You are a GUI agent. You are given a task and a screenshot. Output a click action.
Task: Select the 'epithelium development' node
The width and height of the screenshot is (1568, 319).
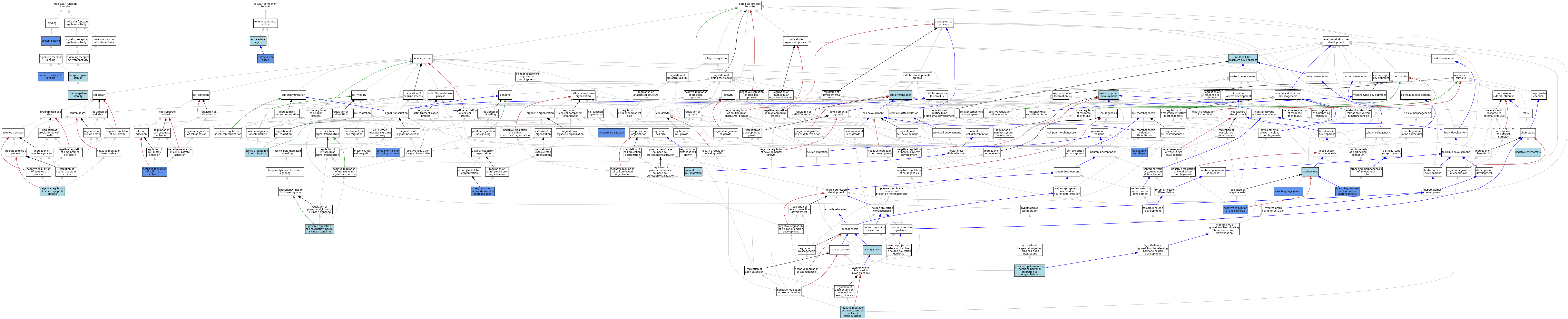(x=1415, y=95)
